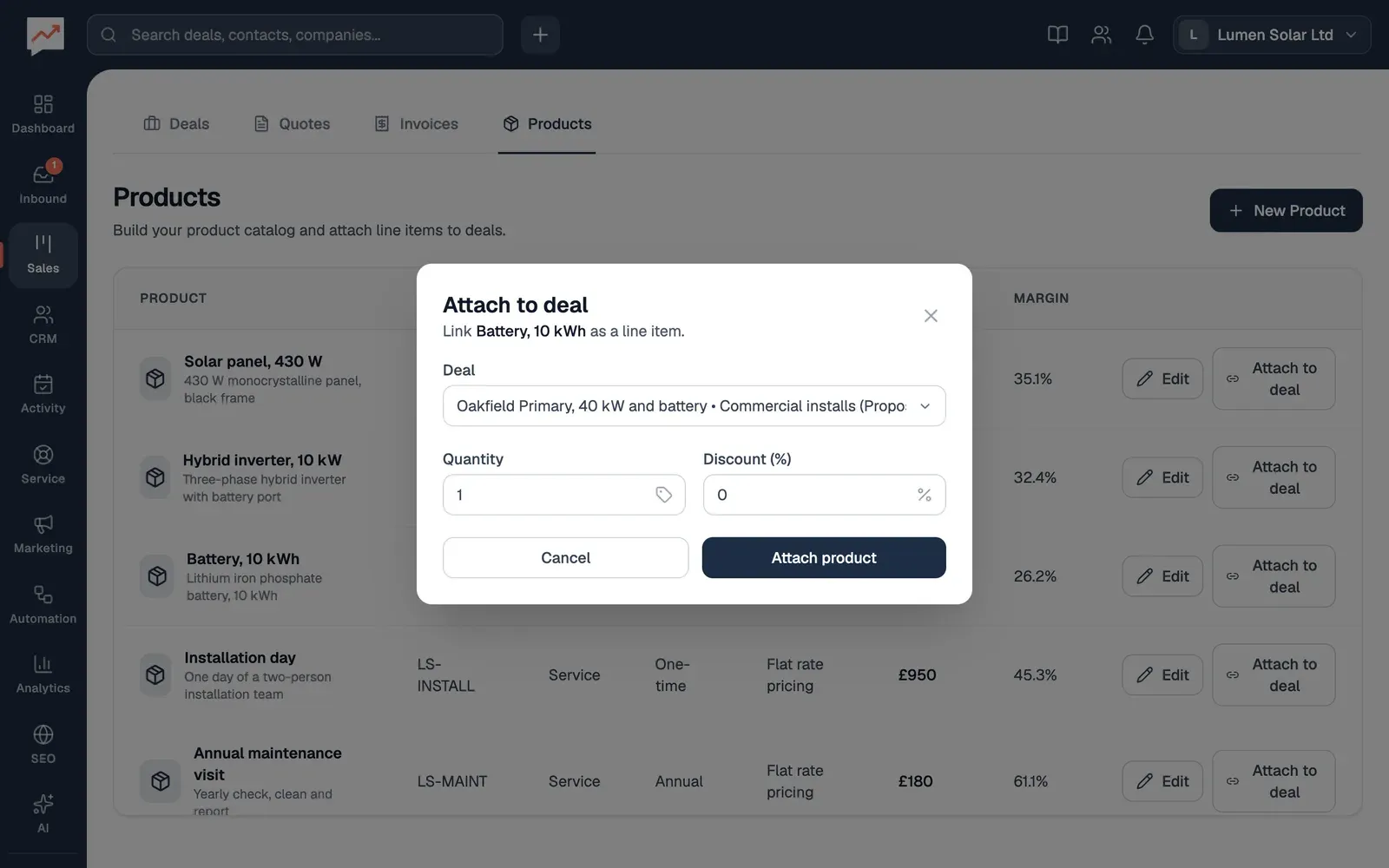The height and width of the screenshot is (868, 1389).
Task: Focus the Discount percentage input
Action: 824,495
